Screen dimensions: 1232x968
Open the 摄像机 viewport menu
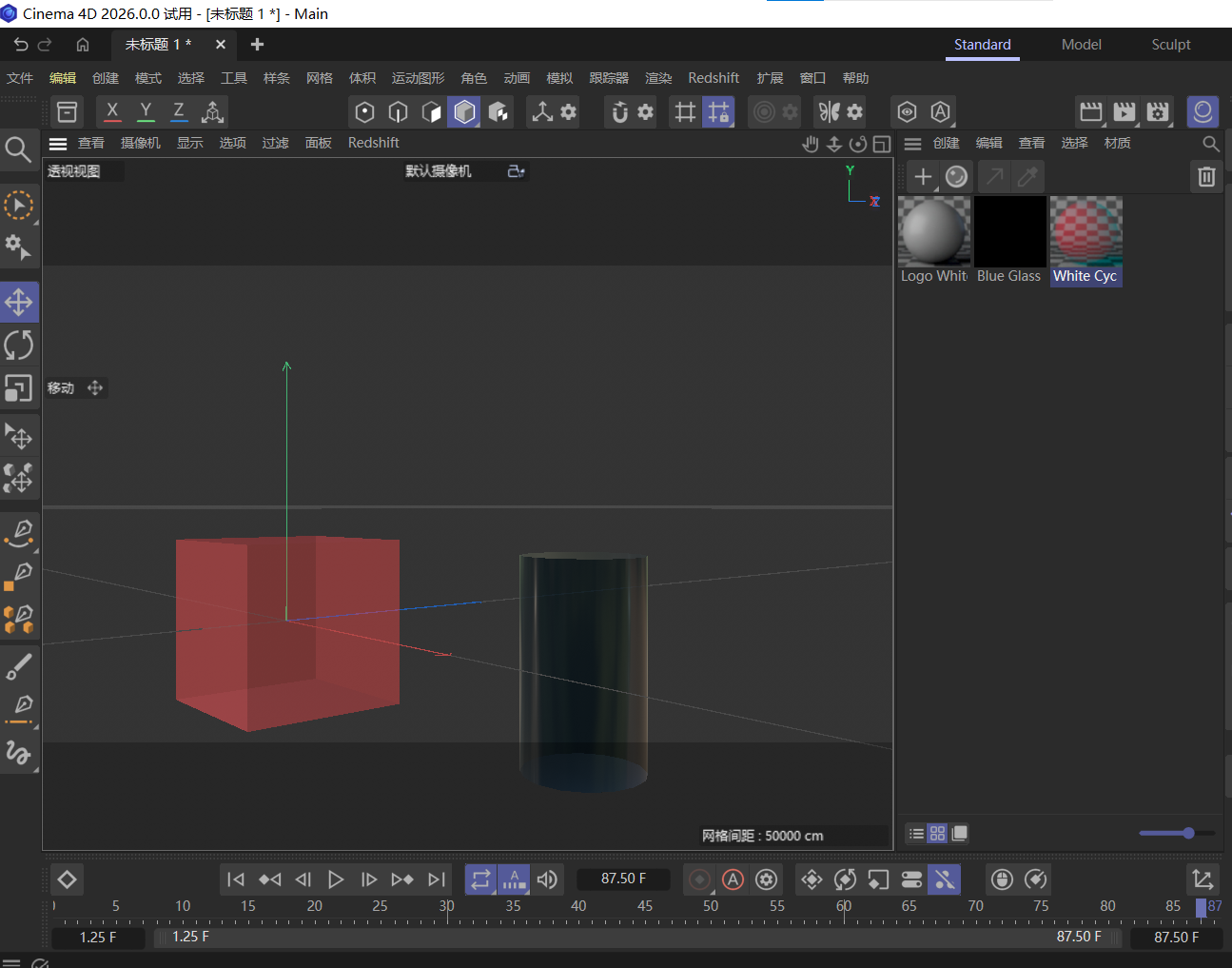tap(140, 143)
